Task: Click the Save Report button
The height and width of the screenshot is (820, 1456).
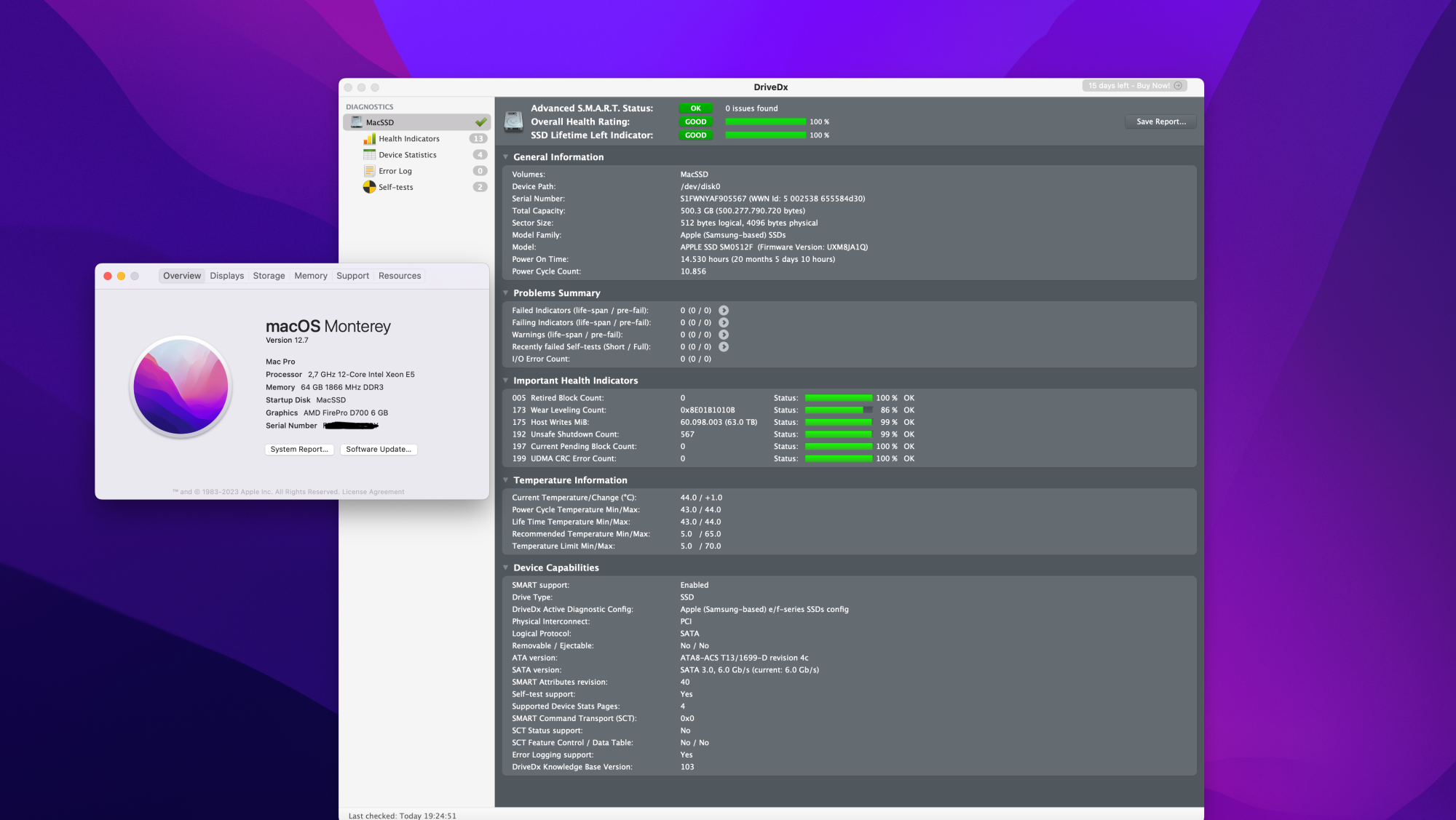Action: 1160,122
